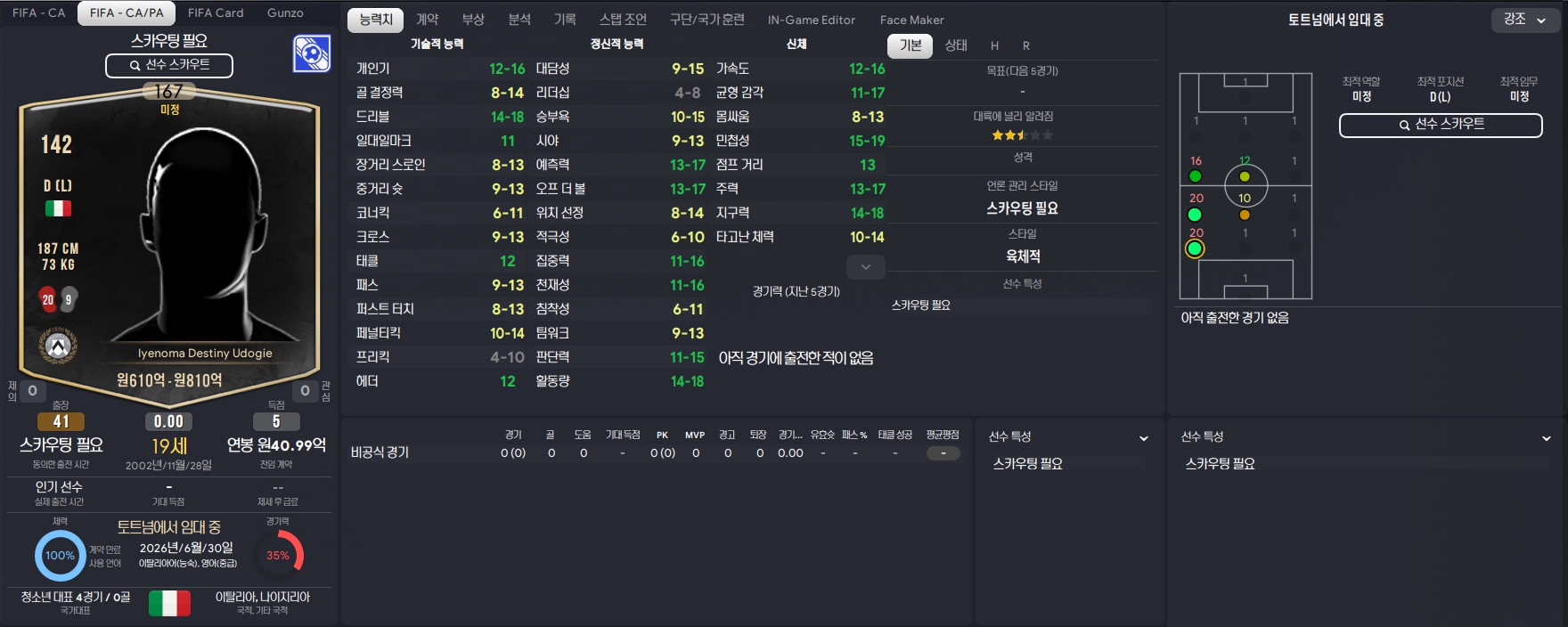Click the 0.00 stat badge
This screenshot has width=1568, height=627.
coord(168,421)
